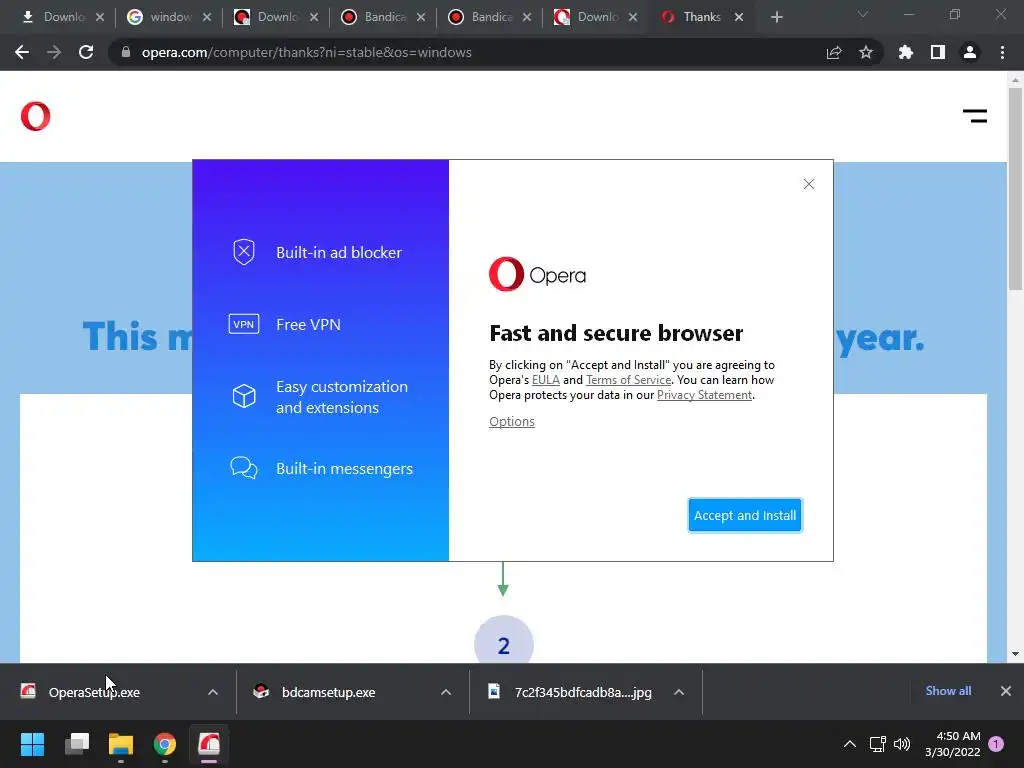The width and height of the screenshot is (1024, 768).
Task: Close the downloads bar
Action: (x=1006, y=691)
